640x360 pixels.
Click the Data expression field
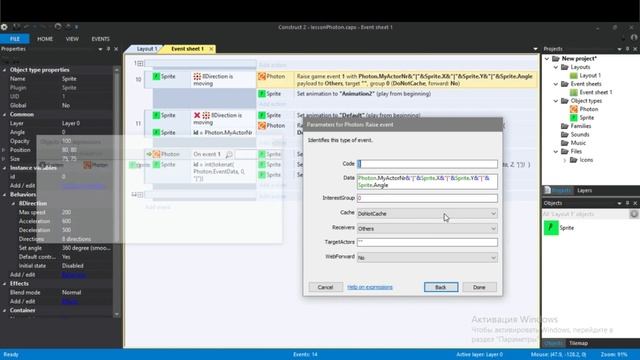coord(427,182)
